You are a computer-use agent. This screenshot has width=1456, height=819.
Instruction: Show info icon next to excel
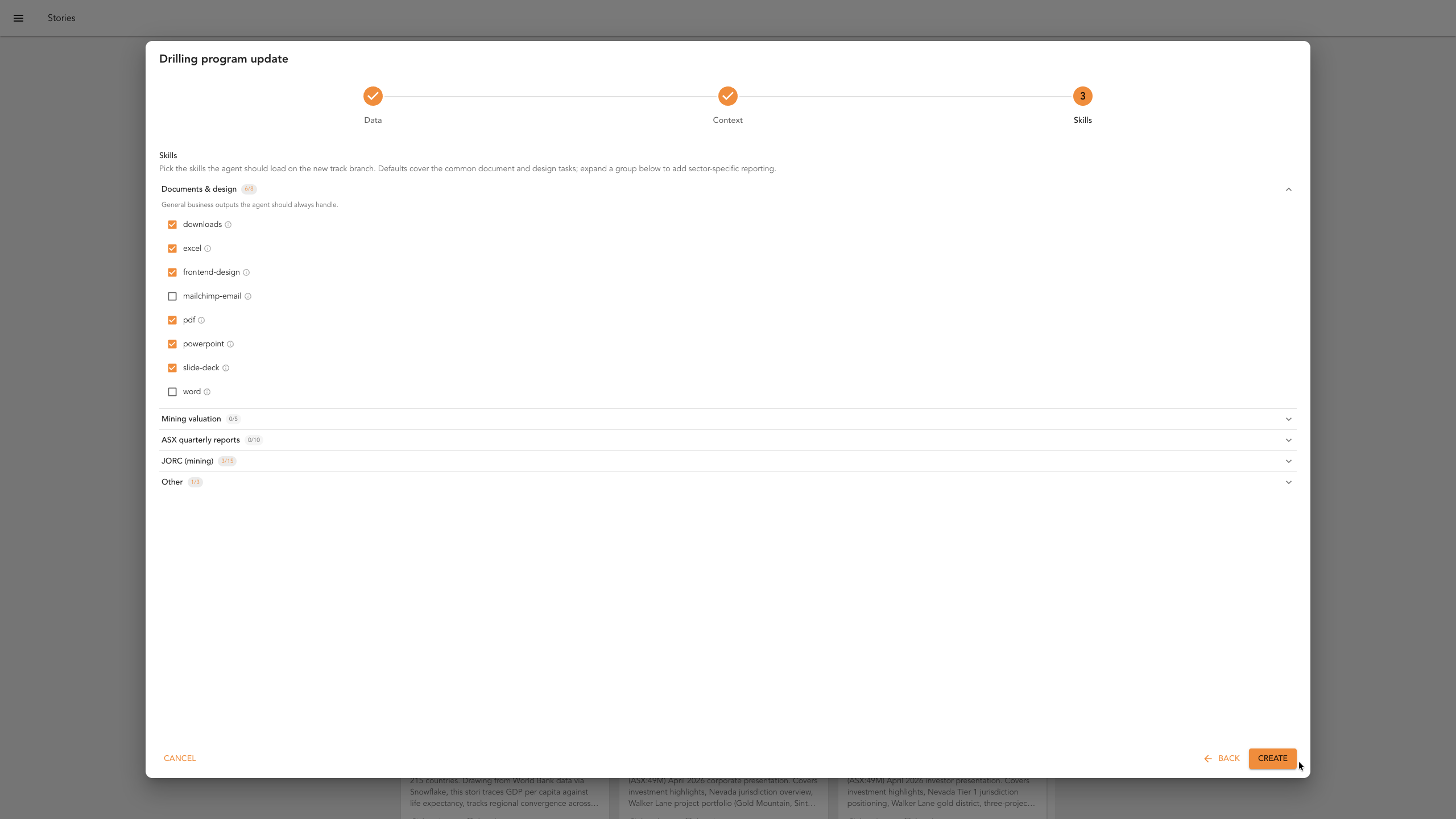[x=208, y=249]
